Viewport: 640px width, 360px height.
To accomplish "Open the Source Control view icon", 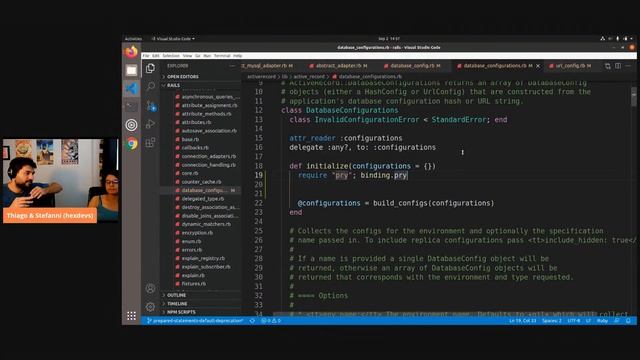I will coord(151,106).
